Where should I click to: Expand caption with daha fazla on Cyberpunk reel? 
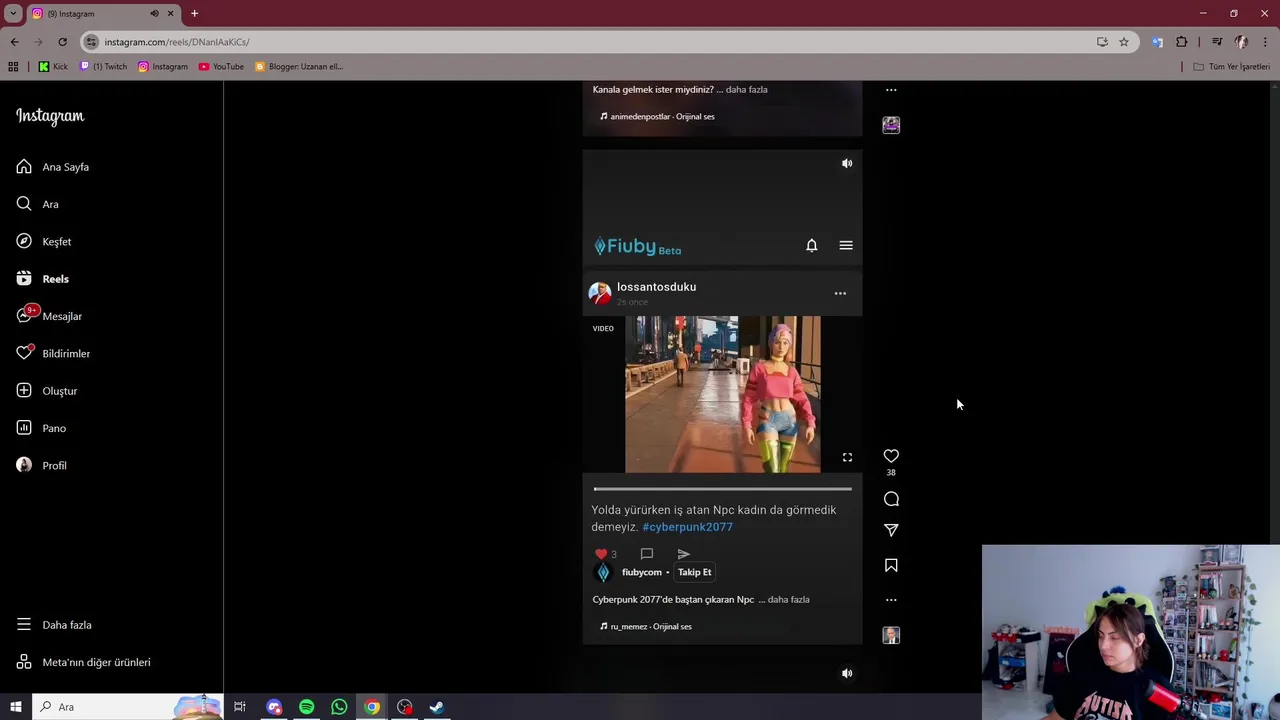click(788, 600)
